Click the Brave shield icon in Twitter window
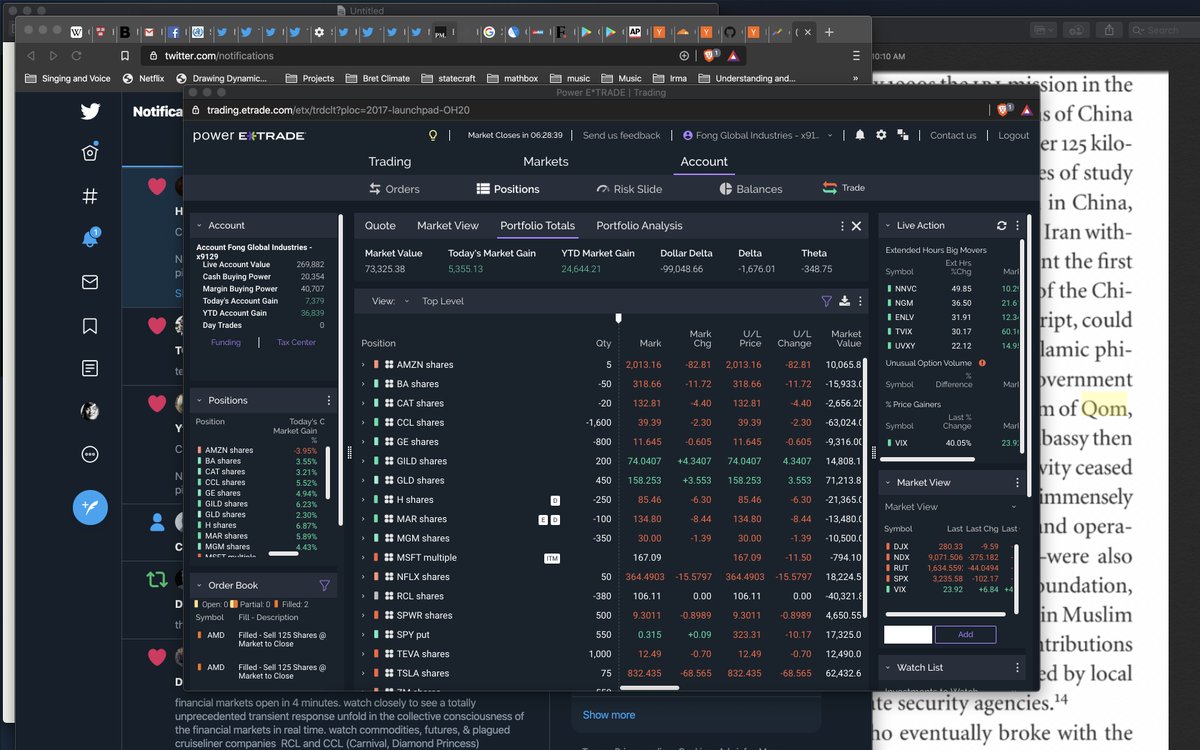This screenshot has height=750, width=1200. pos(711,56)
